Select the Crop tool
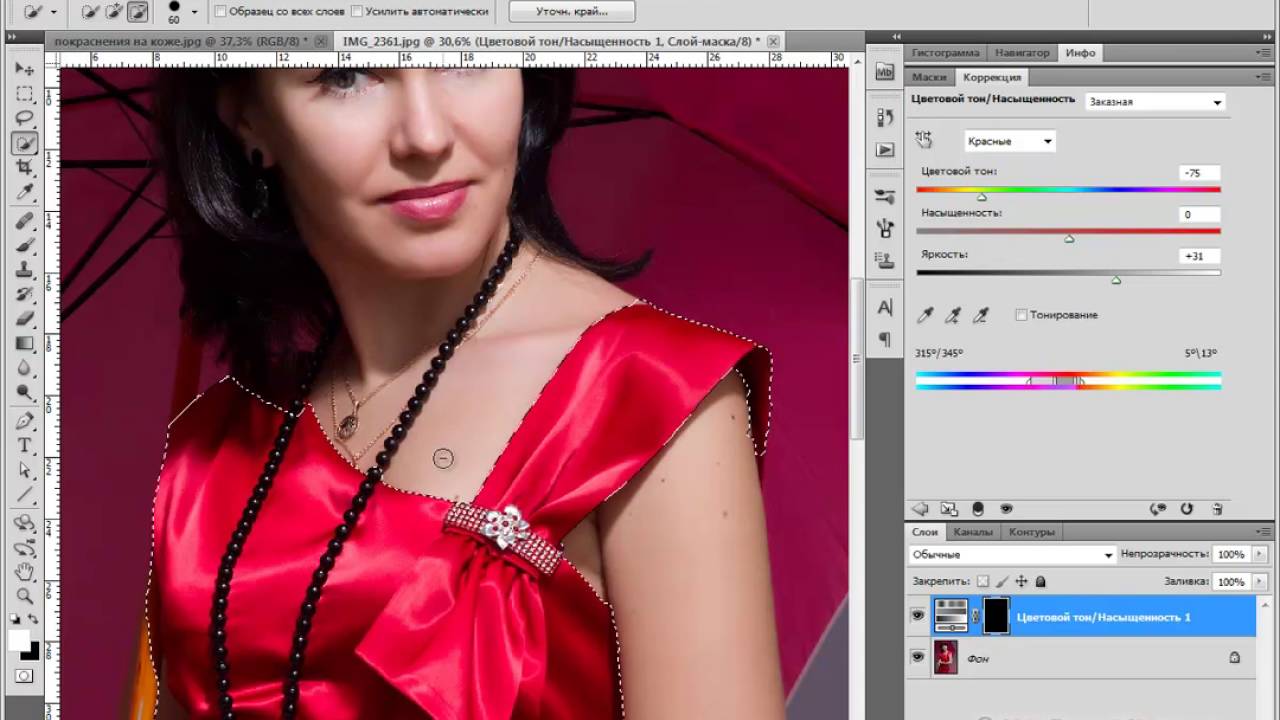Viewport: 1280px width, 720px height. pyautogui.click(x=25, y=168)
